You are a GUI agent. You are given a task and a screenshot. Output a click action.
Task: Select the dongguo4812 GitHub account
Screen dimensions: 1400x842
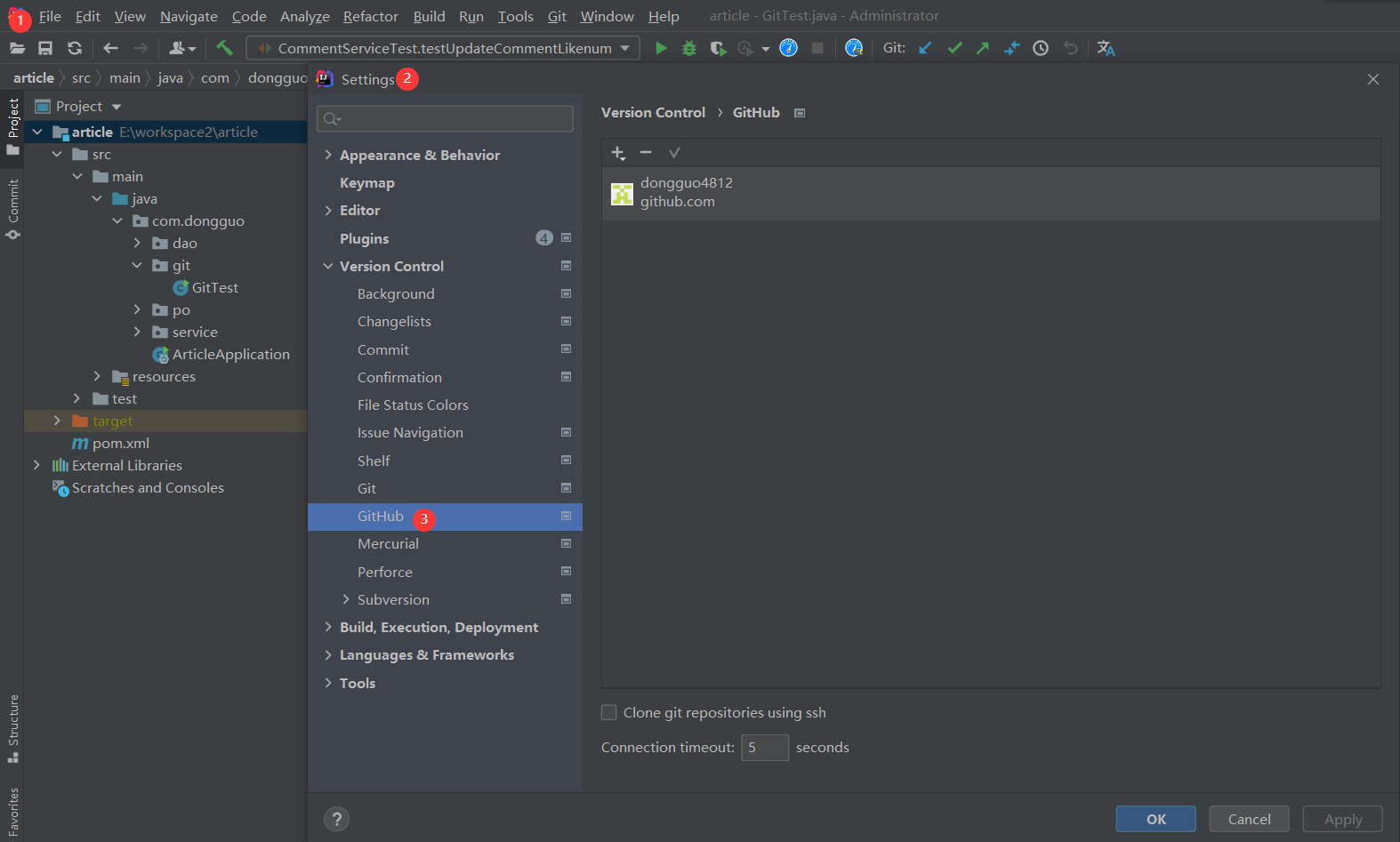coord(991,193)
